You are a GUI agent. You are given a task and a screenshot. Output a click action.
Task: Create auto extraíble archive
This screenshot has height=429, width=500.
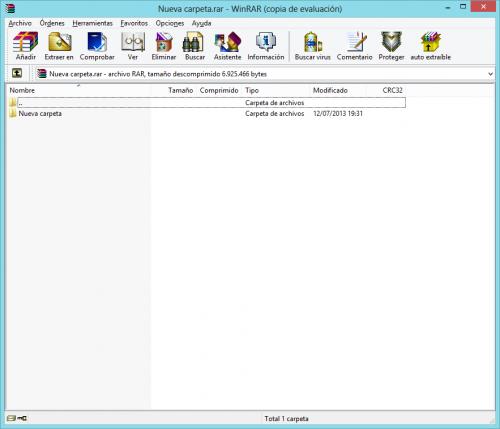point(430,46)
